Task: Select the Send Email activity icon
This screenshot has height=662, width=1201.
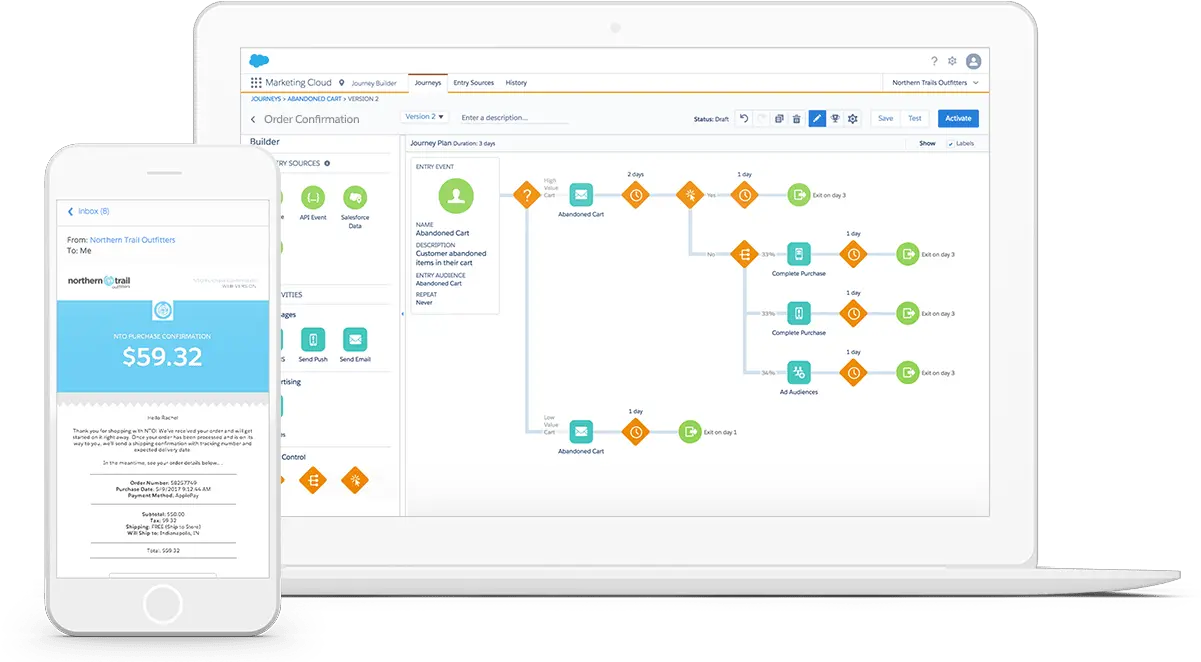Action: 356,341
